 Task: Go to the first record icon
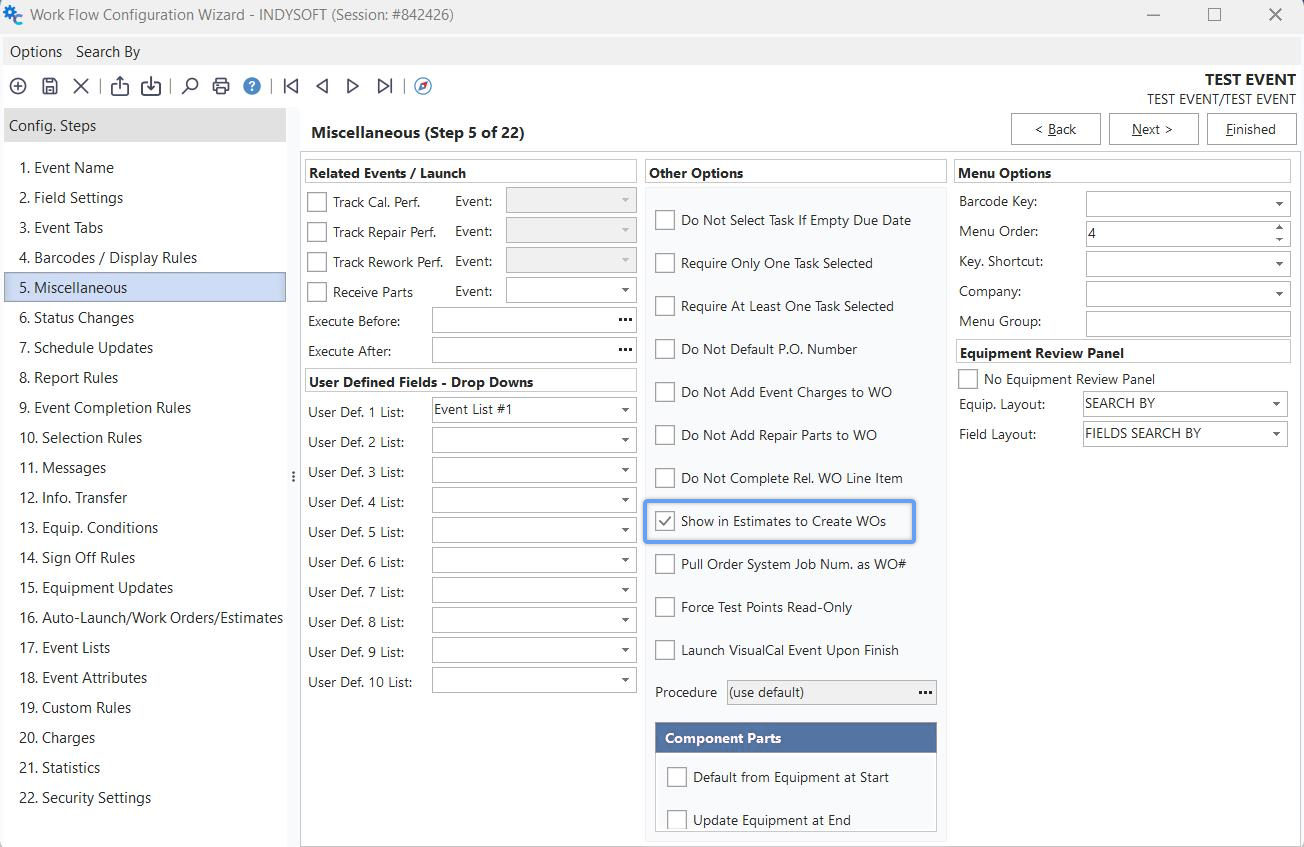tap(291, 86)
